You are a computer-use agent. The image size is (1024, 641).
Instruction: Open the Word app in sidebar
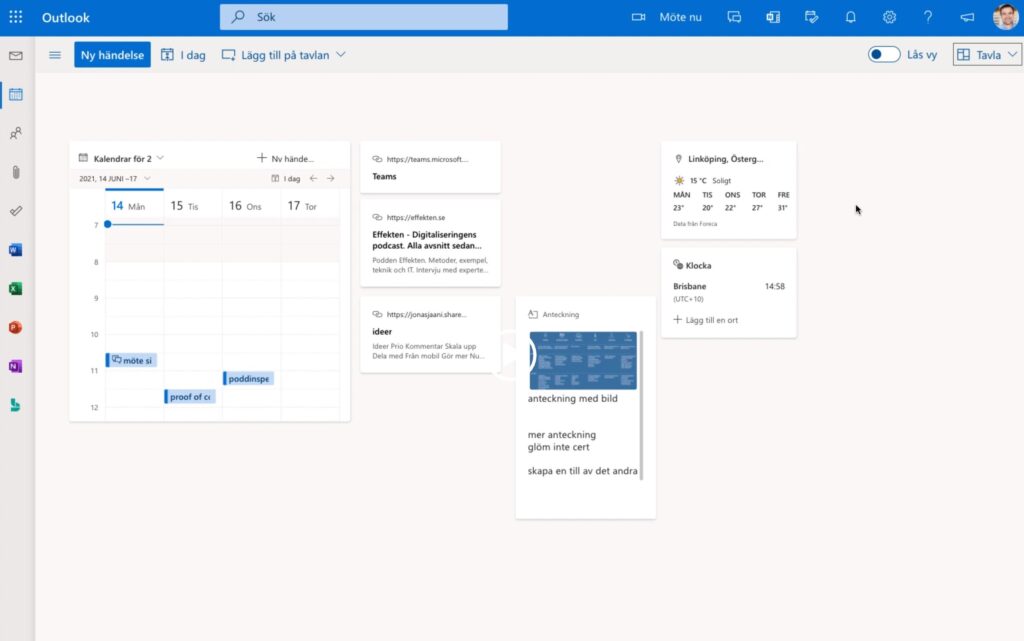click(x=16, y=250)
